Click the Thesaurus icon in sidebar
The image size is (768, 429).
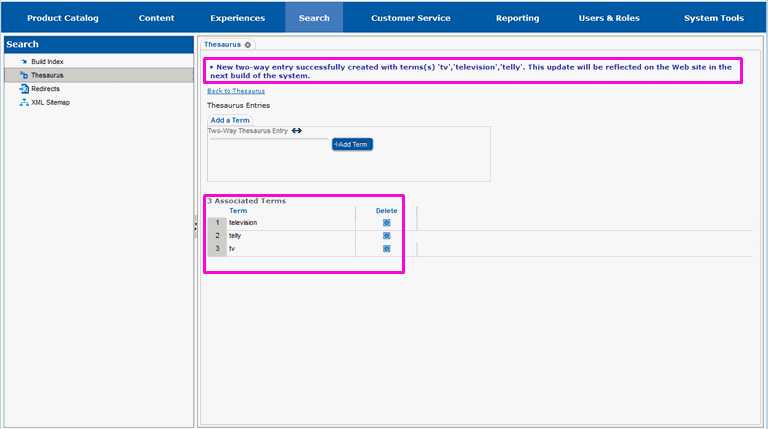point(24,75)
